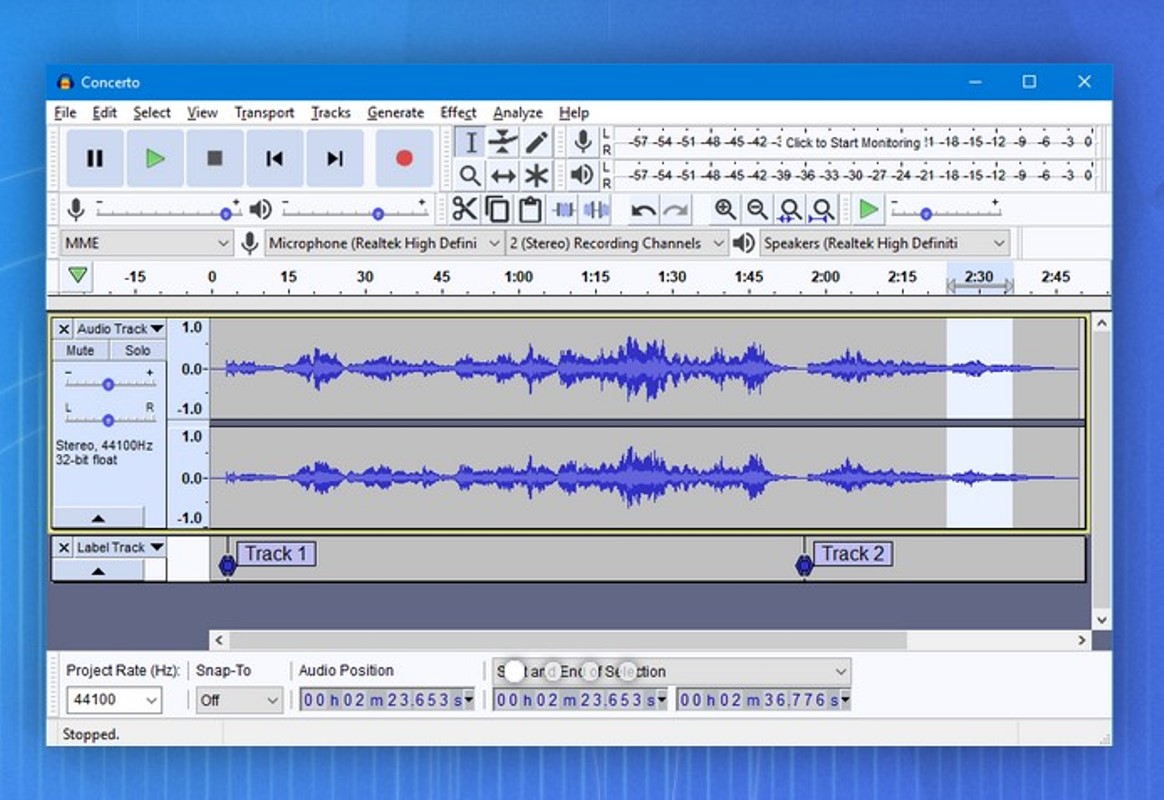Click the recording volume slider handle

pyautogui.click(x=226, y=214)
